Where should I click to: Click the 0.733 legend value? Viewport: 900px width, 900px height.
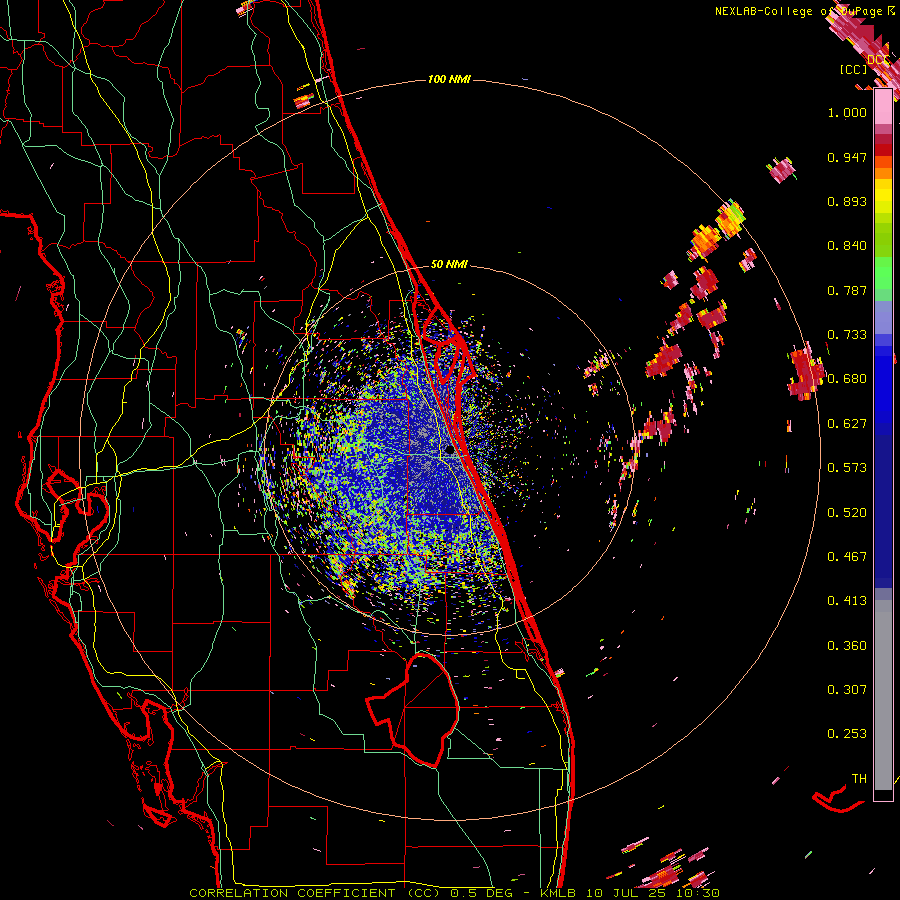[x=847, y=335]
